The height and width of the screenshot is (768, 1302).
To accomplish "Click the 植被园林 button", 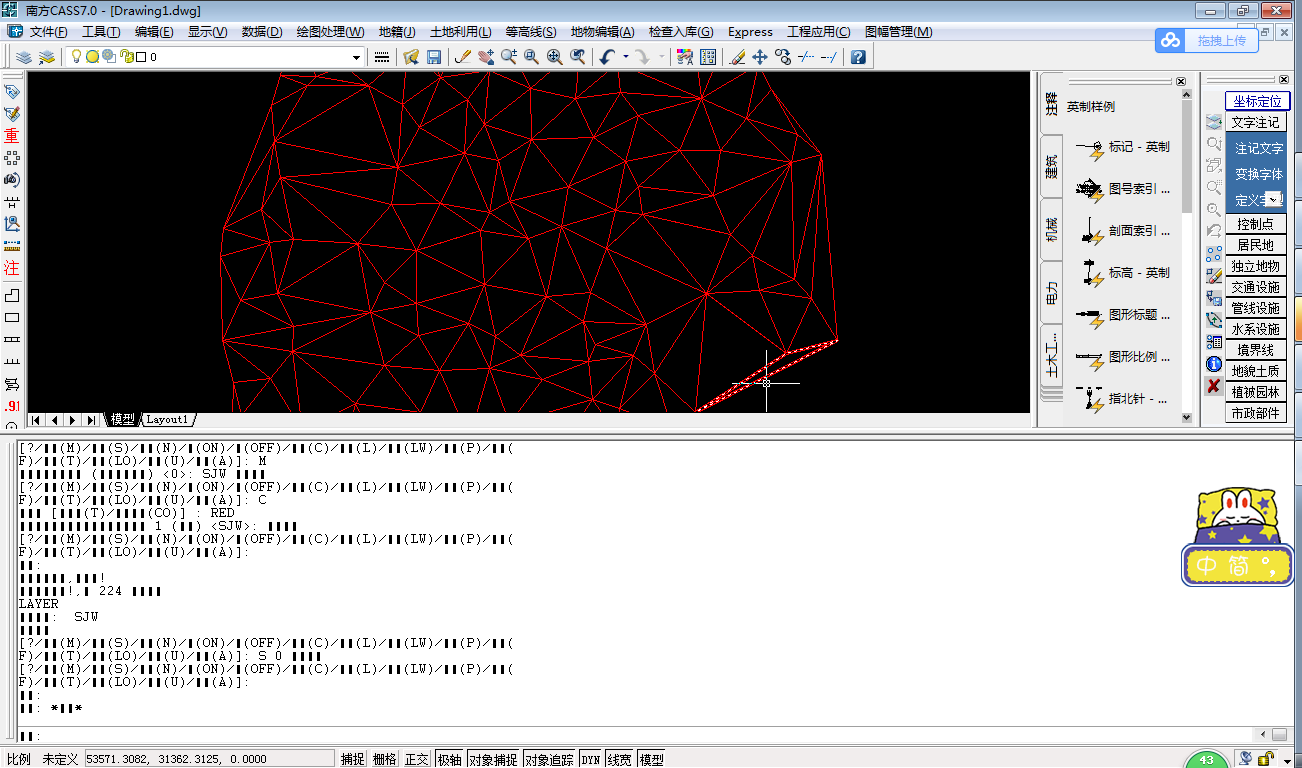I will click(x=1255, y=392).
